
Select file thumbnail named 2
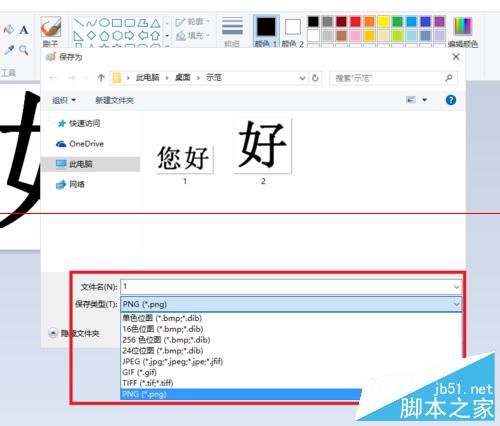(x=263, y=152)
